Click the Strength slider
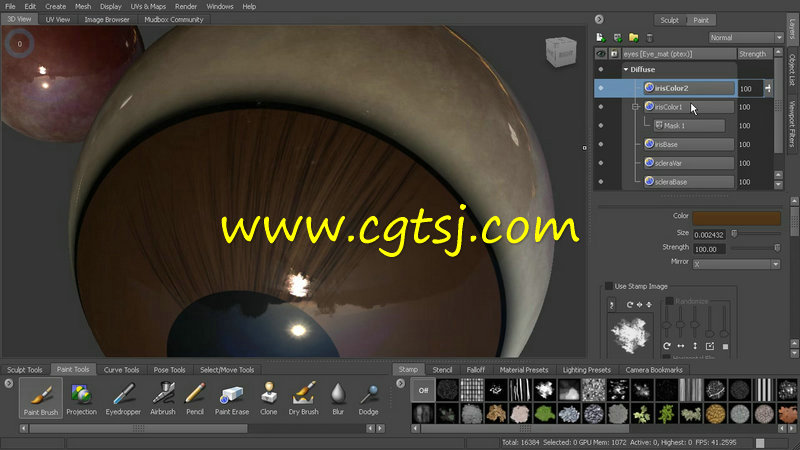 pos(756,248)
